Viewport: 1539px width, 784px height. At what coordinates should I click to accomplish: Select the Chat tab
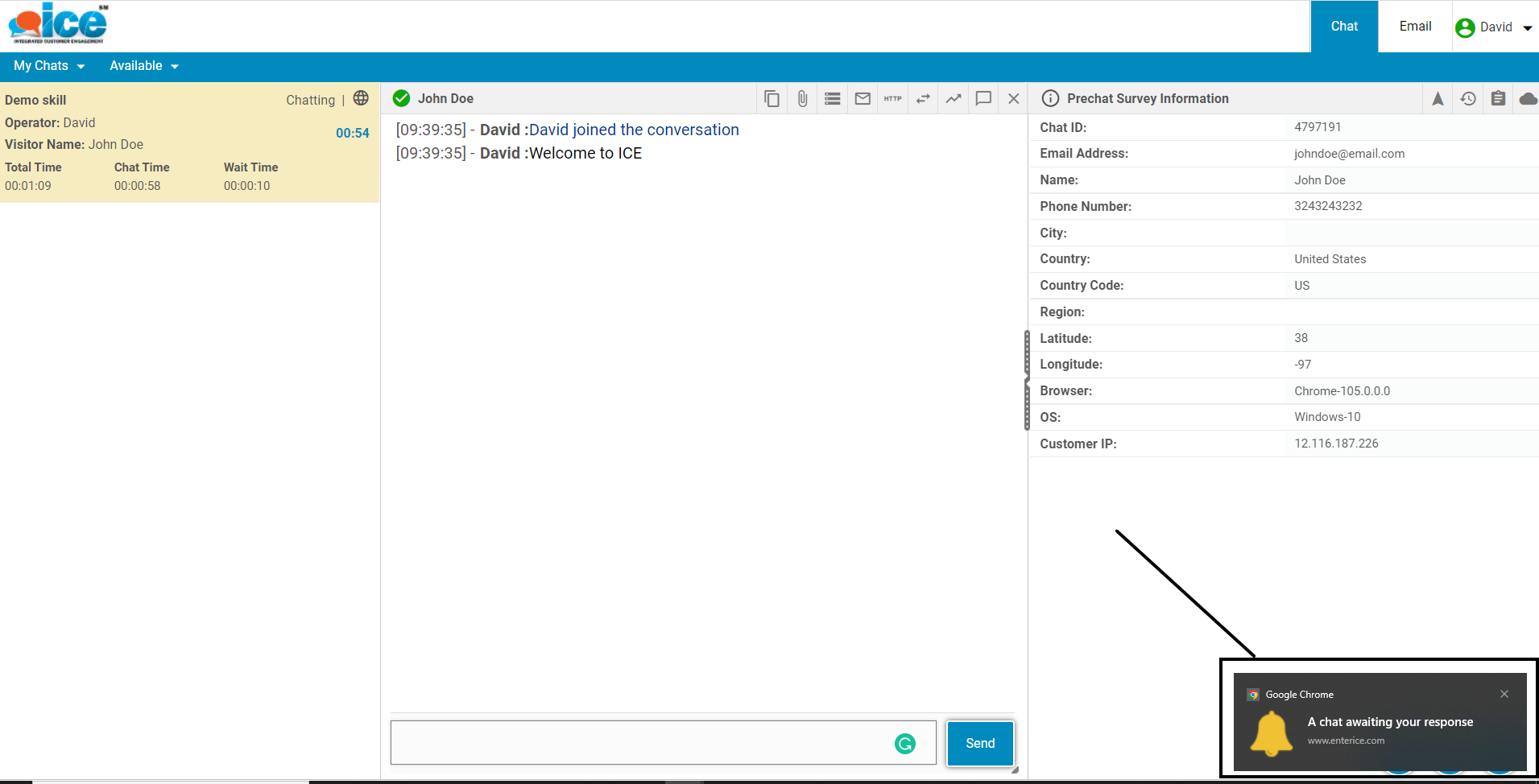tap(1344, 27)
